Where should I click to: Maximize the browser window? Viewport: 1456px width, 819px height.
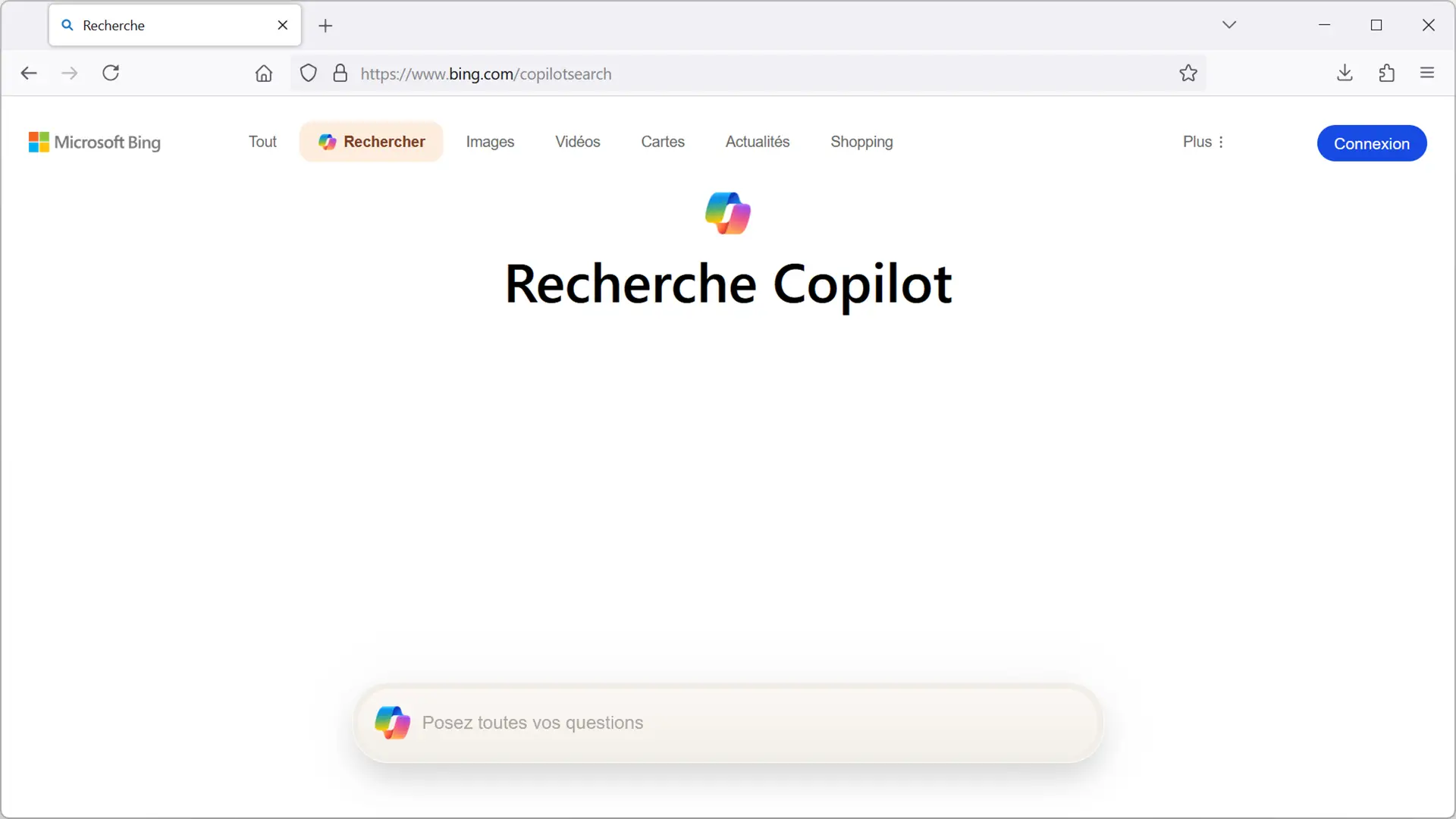tap(1376, 25)
